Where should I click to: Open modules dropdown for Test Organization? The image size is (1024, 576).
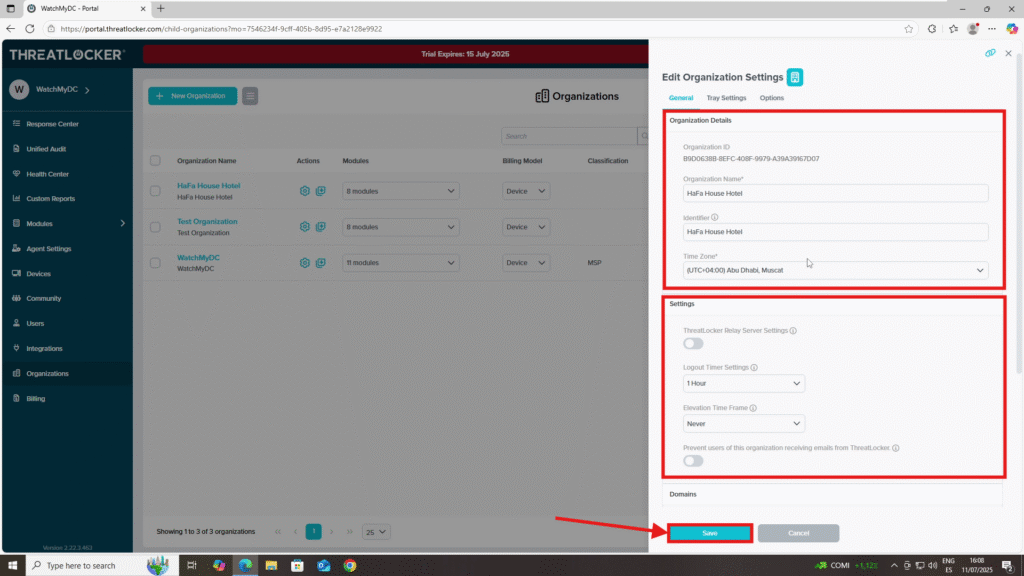pyautogui.click(x=400, y=227)
